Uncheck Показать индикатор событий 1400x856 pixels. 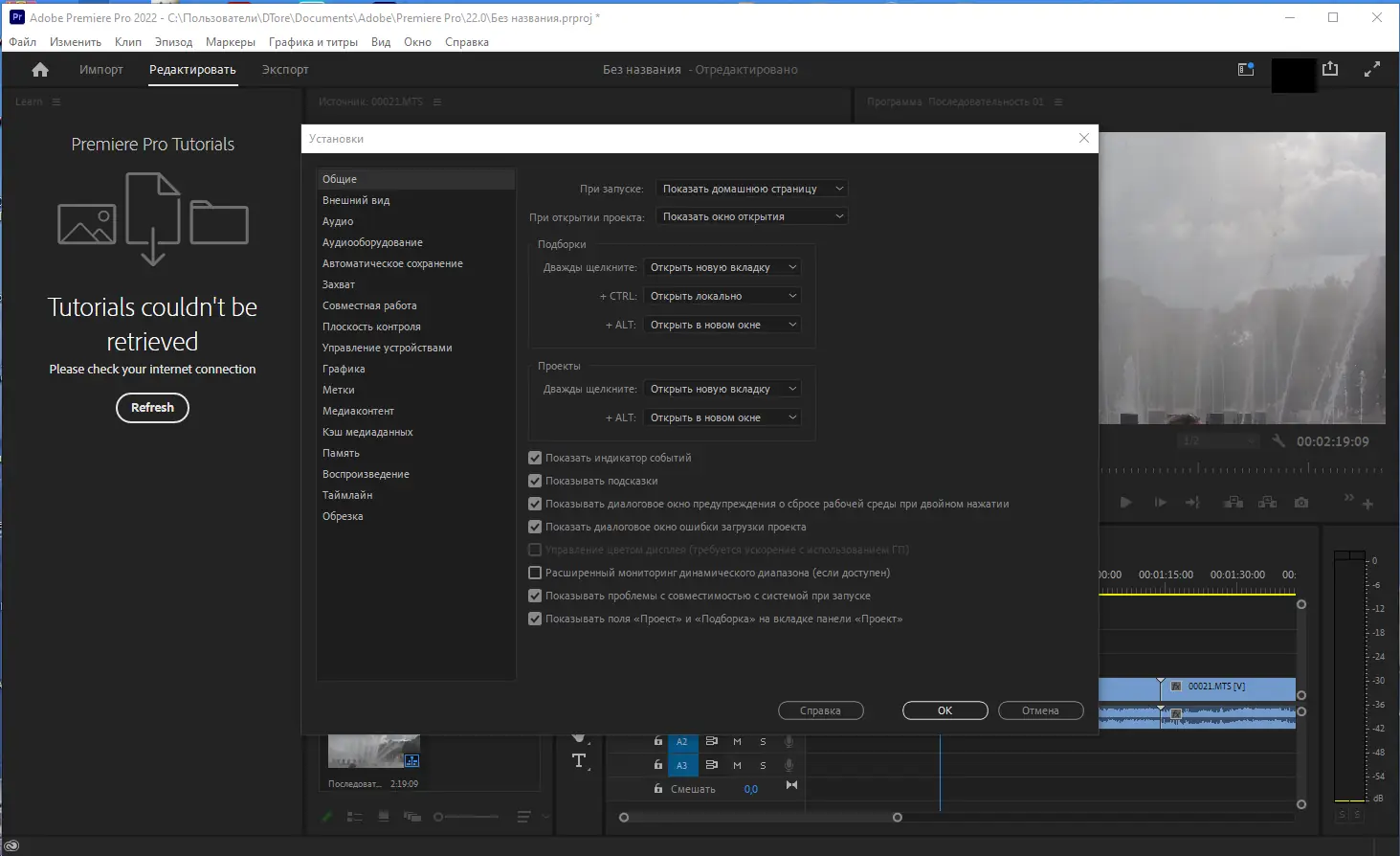click(x=535, y=458)
